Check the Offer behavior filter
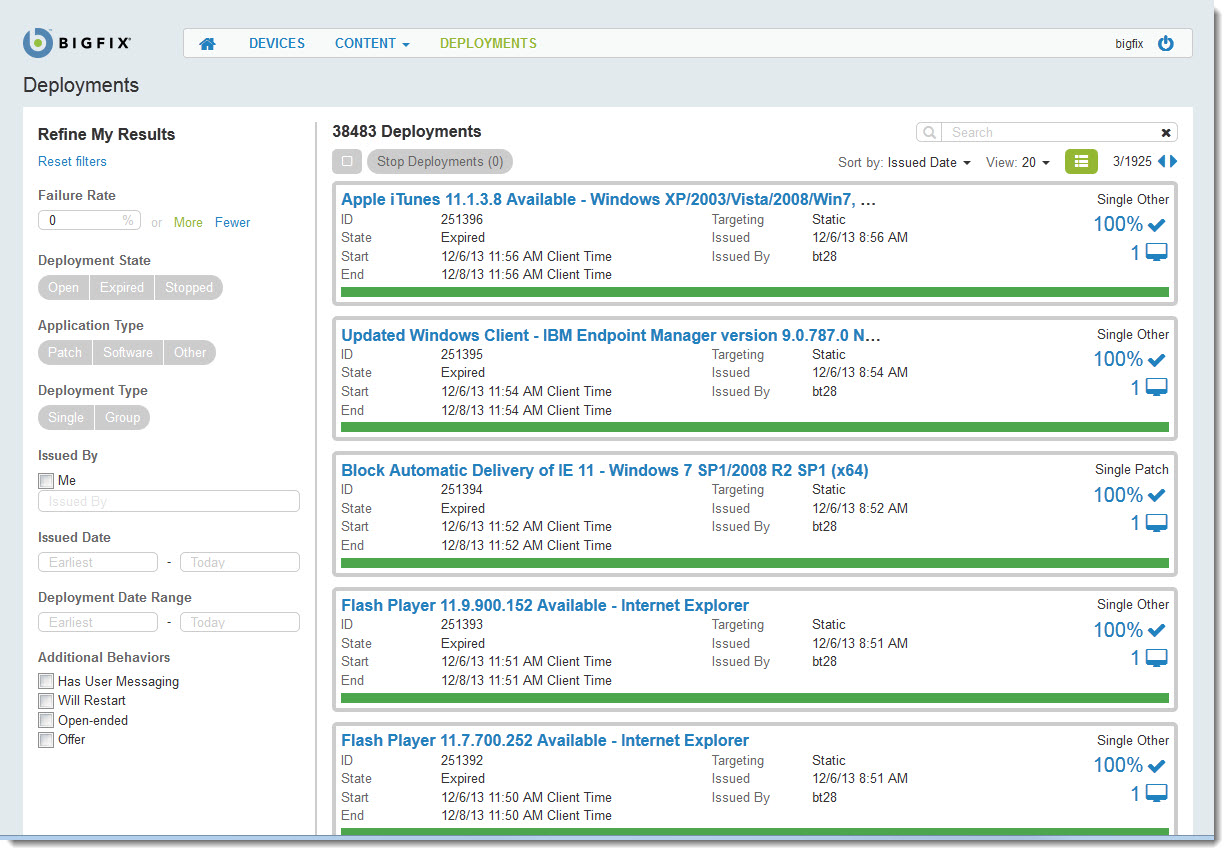 point(46,739)
